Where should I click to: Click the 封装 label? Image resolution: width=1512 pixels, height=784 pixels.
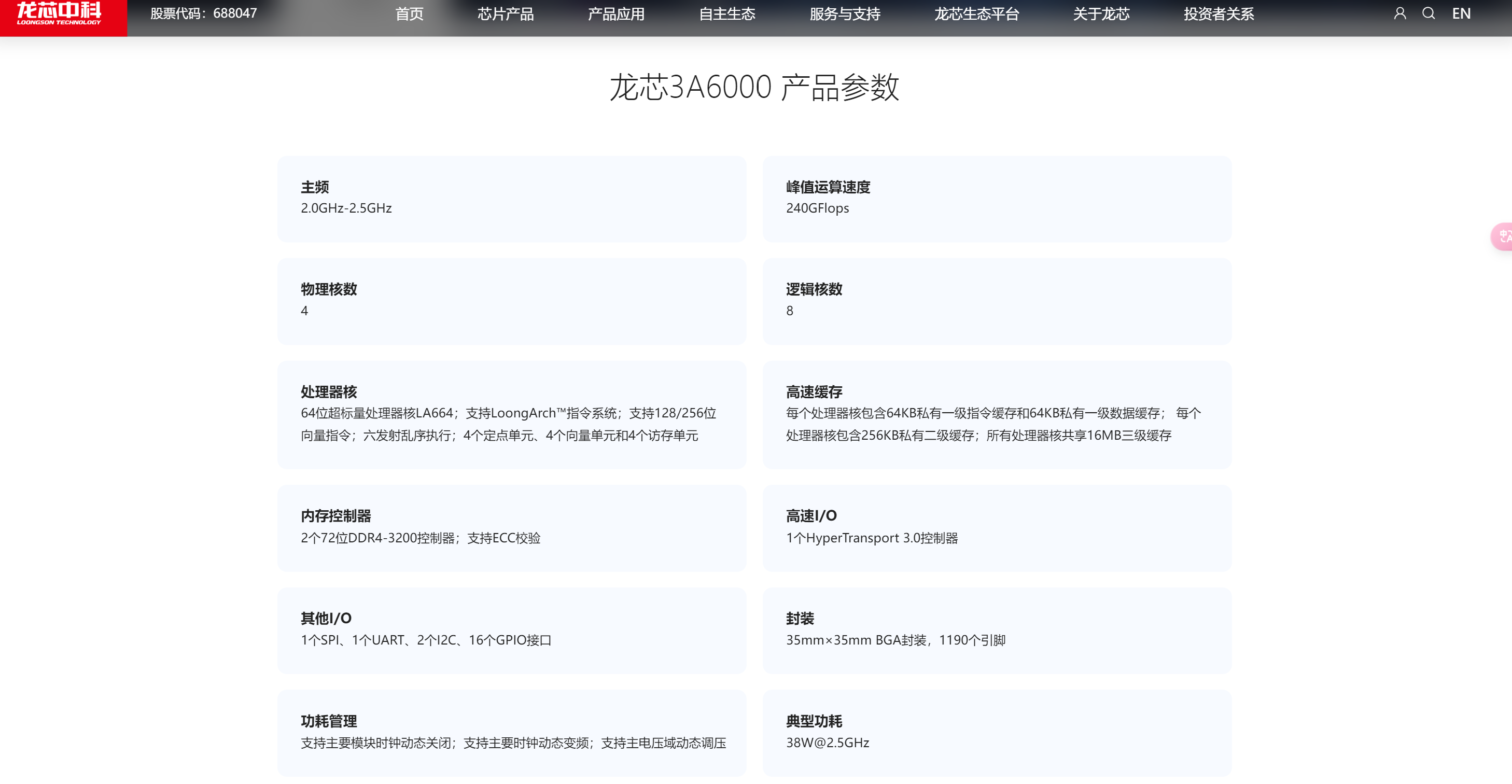point(800,618)
